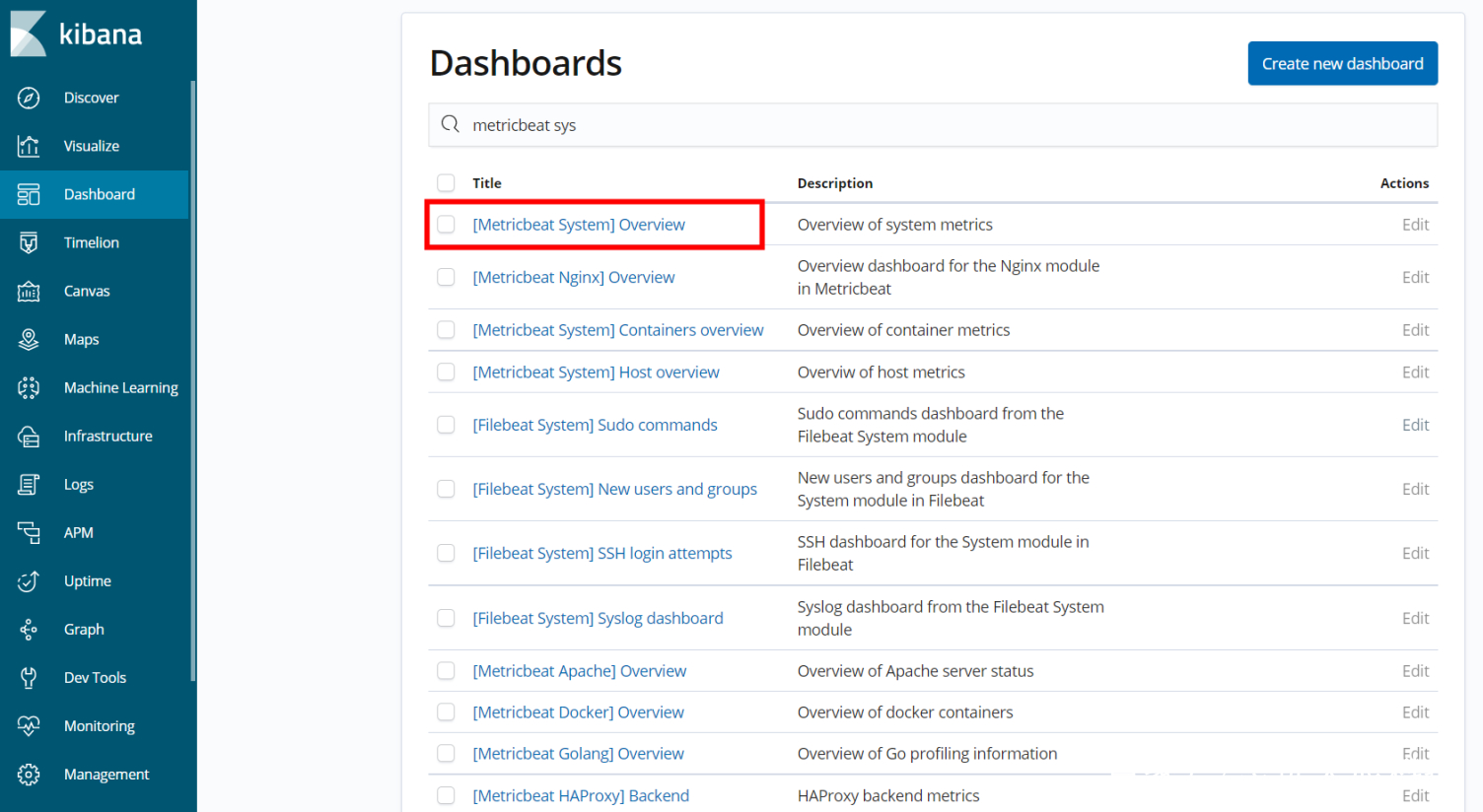1483x812 pixels.
Task: Click the Timelion icon
Action: [29, 242]
